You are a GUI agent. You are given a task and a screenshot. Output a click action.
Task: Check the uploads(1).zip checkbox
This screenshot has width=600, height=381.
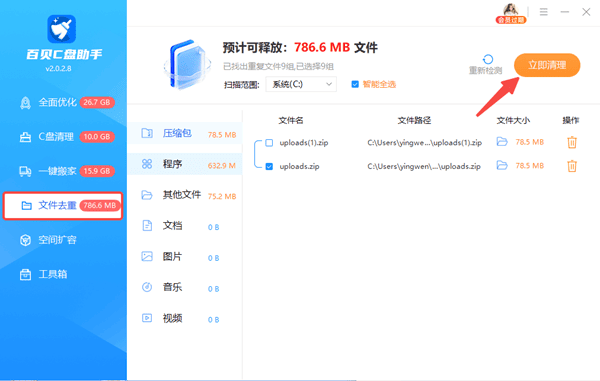pyautogui.click(x=269, y=143)
